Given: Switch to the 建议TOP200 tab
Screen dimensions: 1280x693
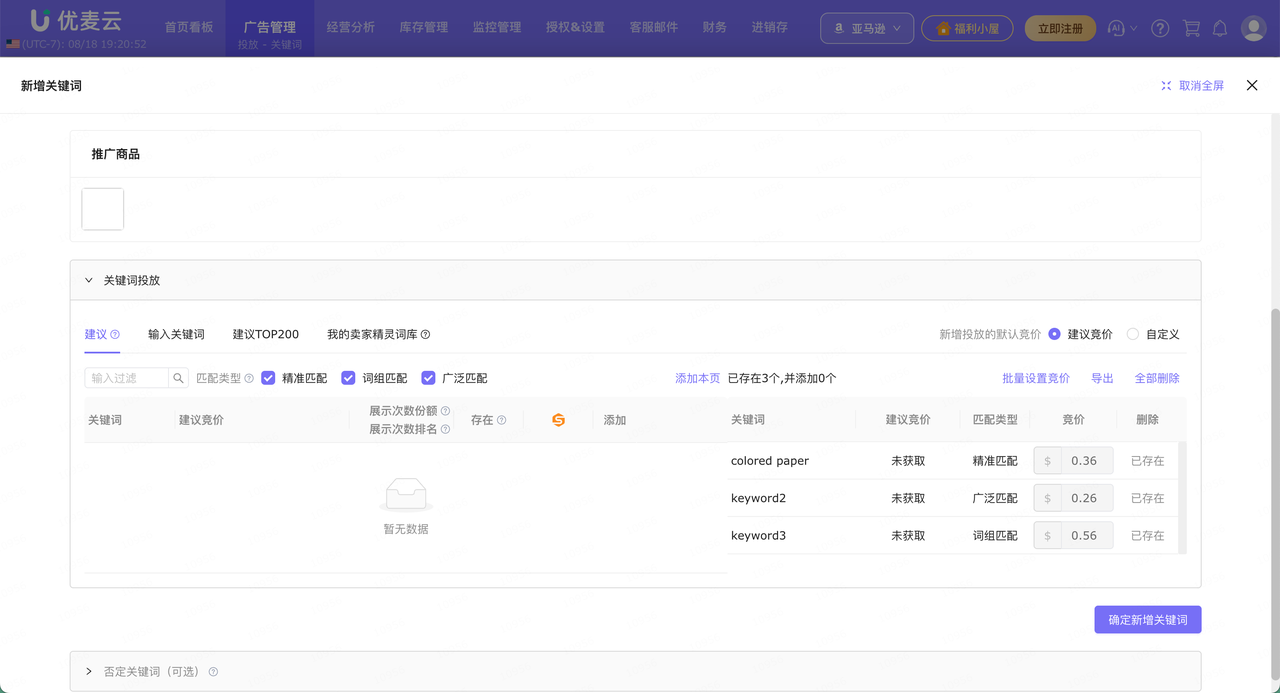Looking at the screenshot, I should (x=266, y=334).
